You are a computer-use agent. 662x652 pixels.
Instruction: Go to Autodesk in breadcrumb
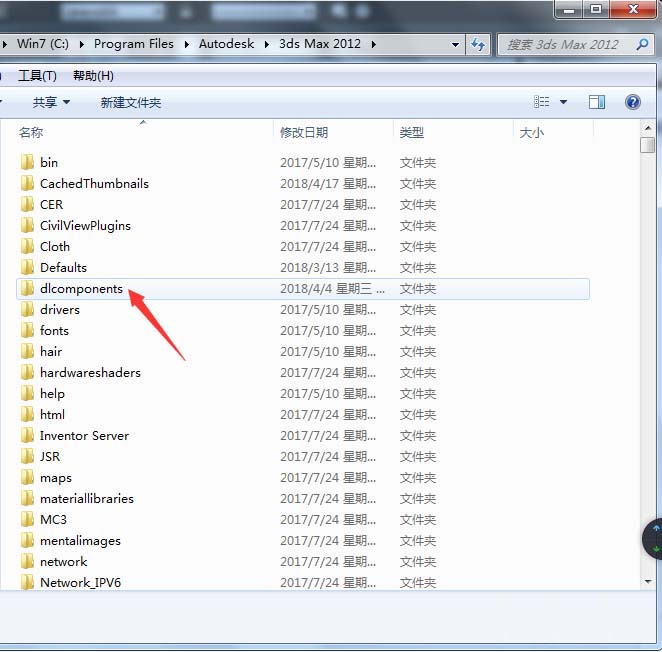click(226, 44)
